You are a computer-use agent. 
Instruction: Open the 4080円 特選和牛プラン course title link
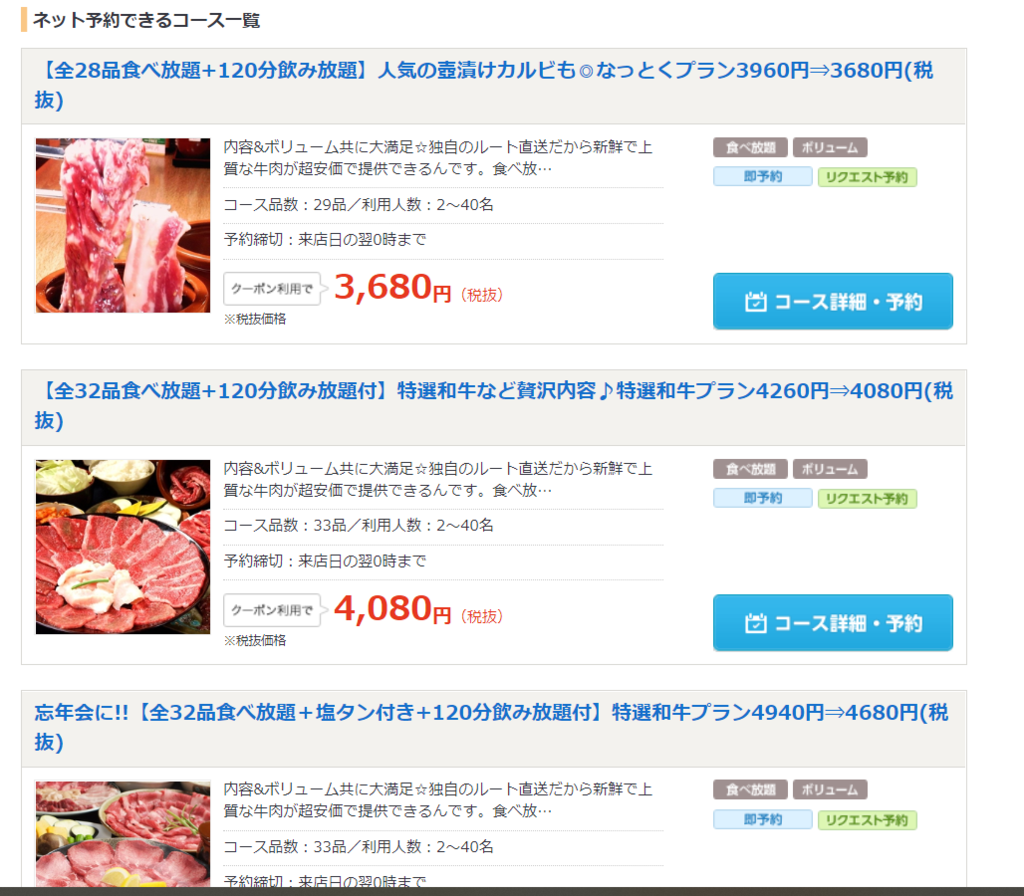click(494, 406)
